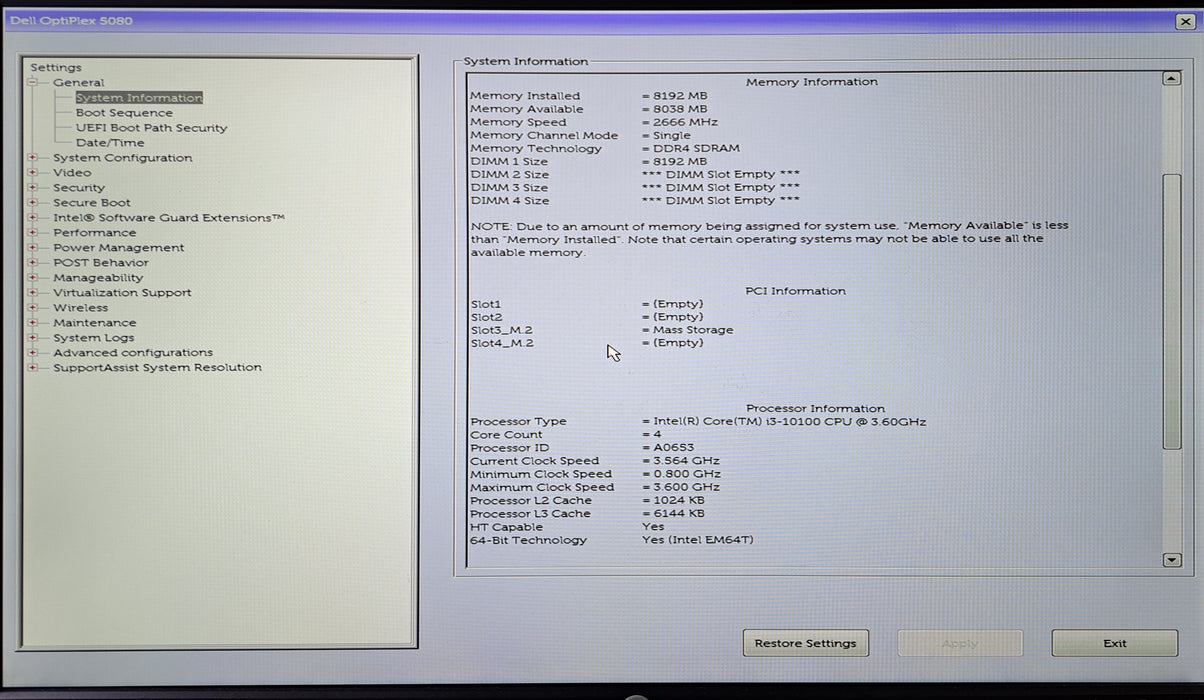The width and height of the screenshot is (1204, 700).
Task: Expand the System Logs node
Action: [x=33, y=337]
